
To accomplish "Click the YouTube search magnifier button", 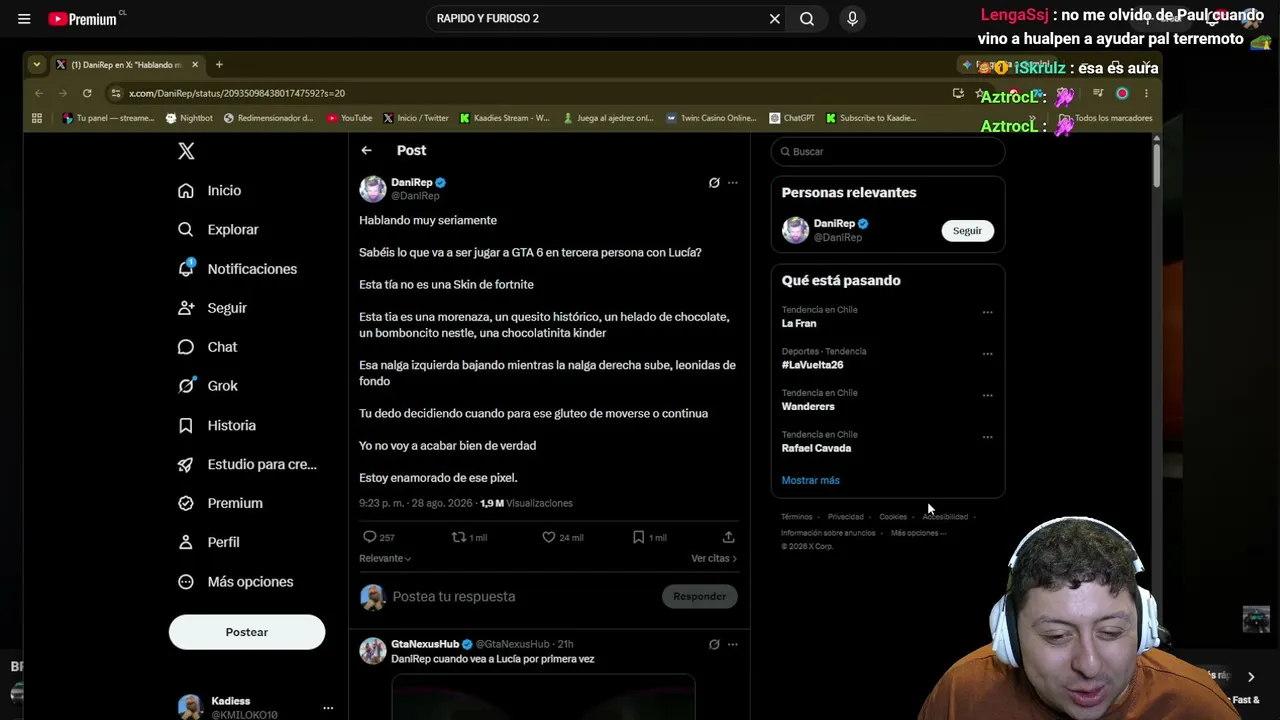I will pyautogui.click(x=807, y=19).
